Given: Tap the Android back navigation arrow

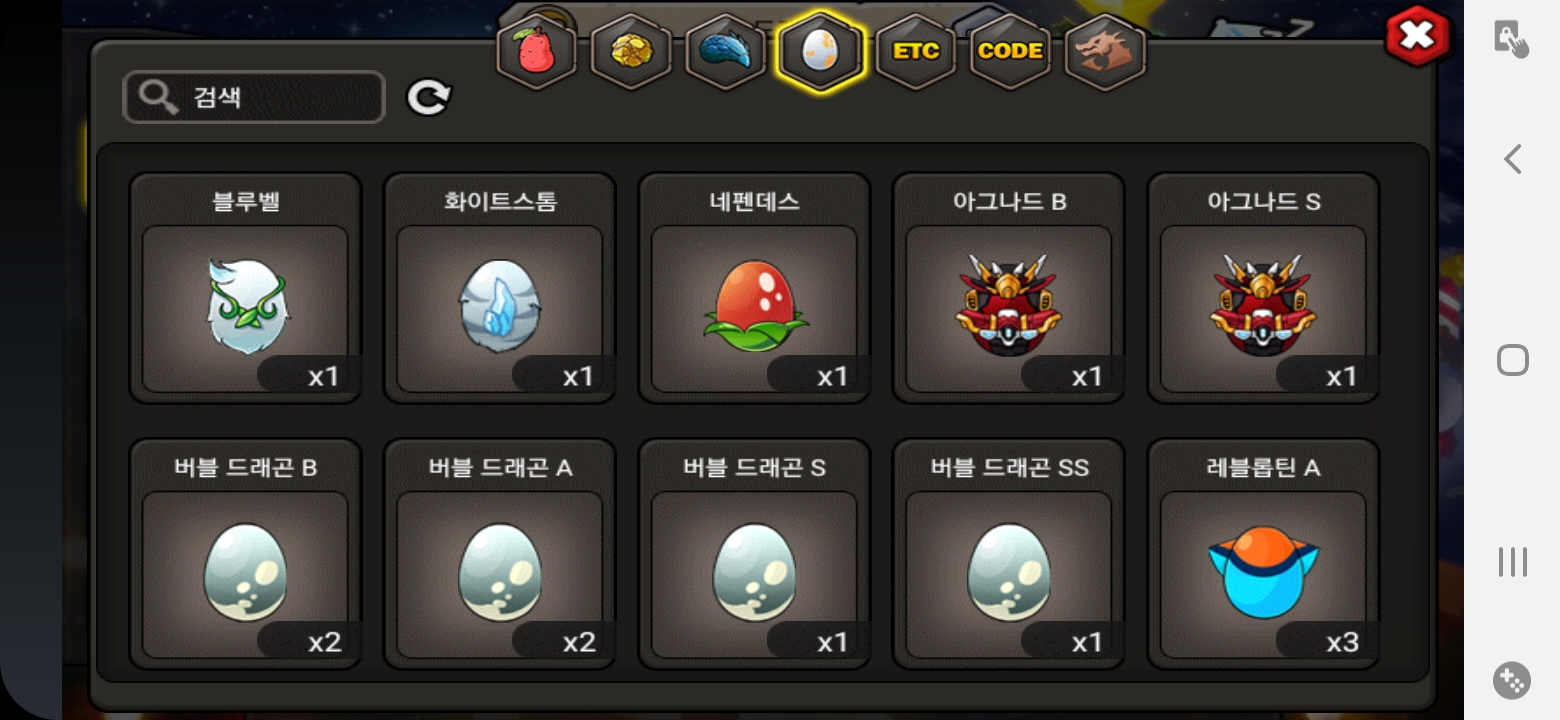Looking at the screenshot, I should click(x=1513, y=159).
